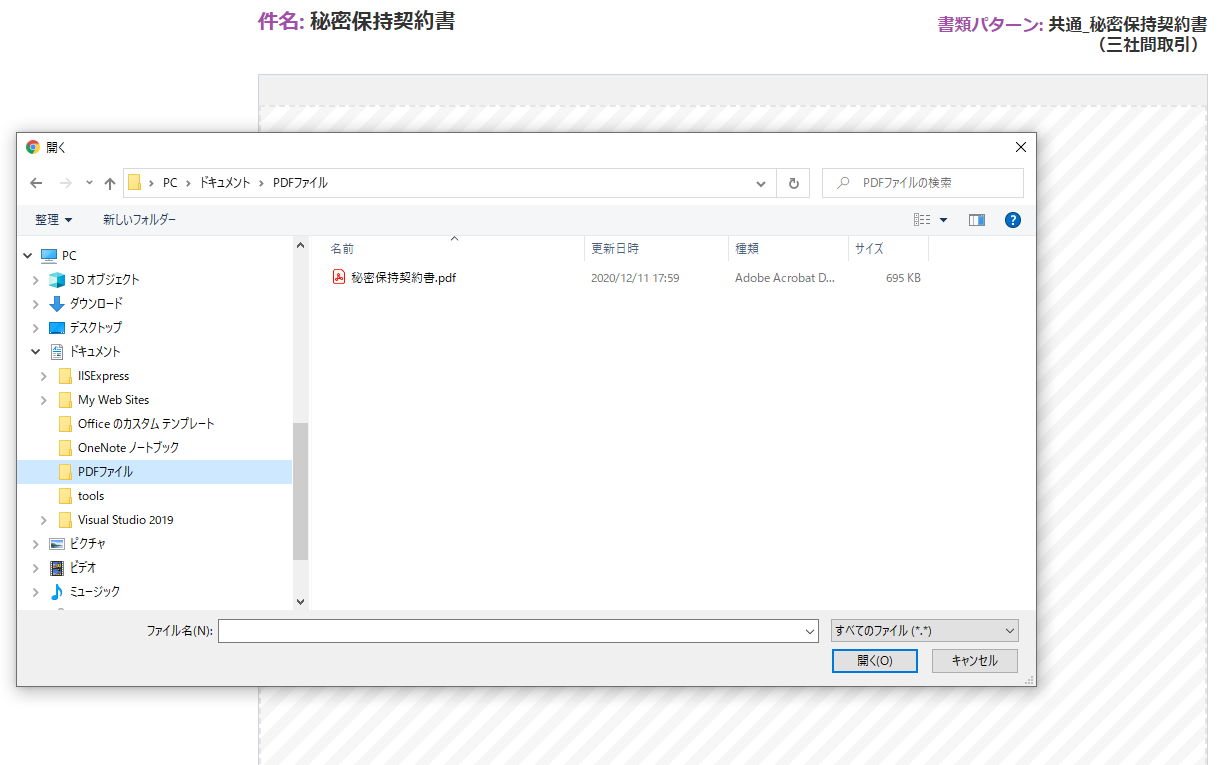Toggle the preview pane icon

pyautogui.click(x=977, y=220)
